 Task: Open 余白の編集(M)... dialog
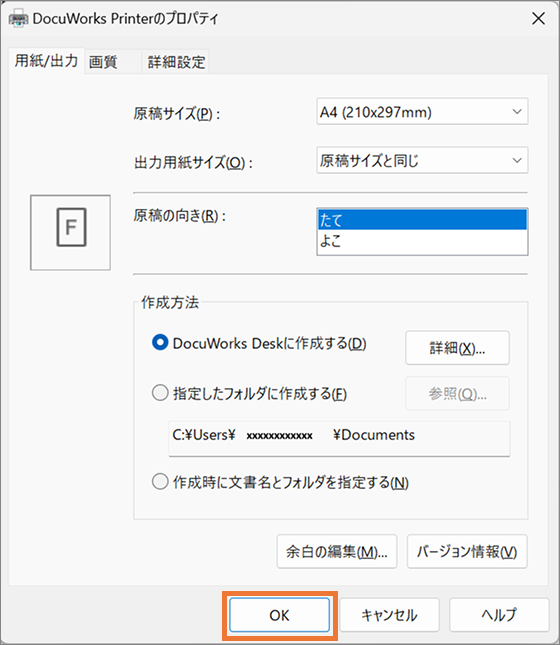(x=337, y=552)
